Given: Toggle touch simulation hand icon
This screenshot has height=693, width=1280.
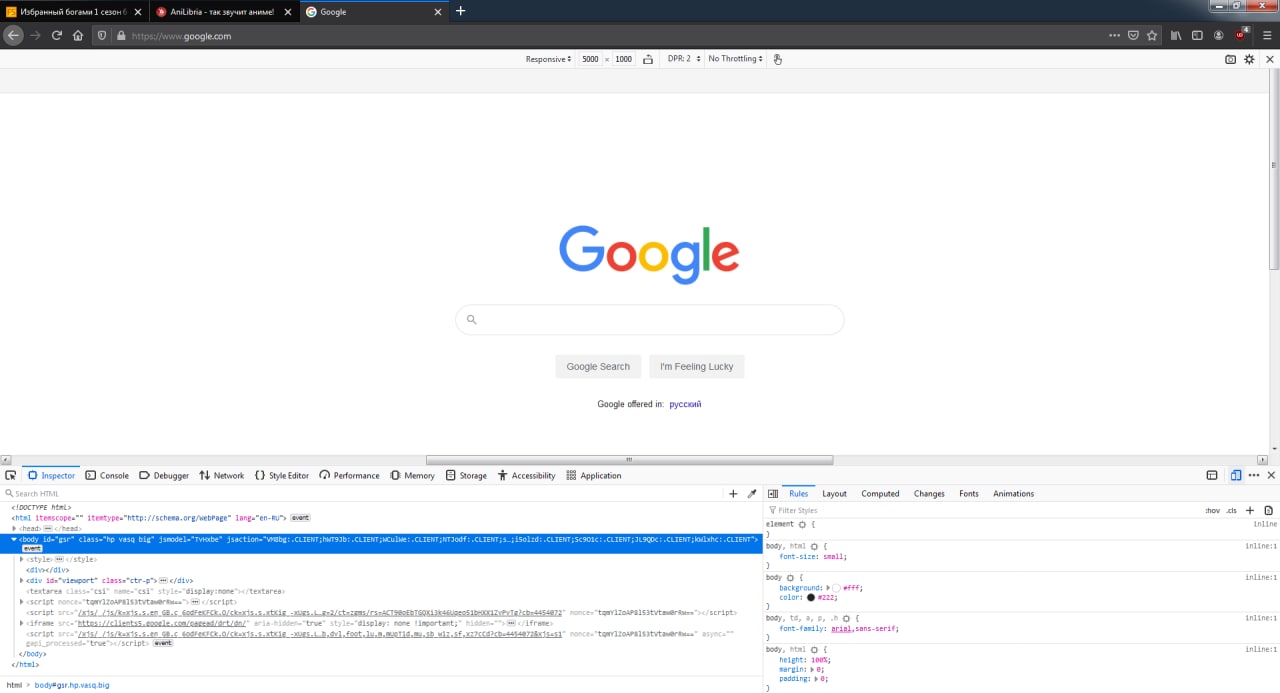Looking at the screenshot, I should point(777,59).
